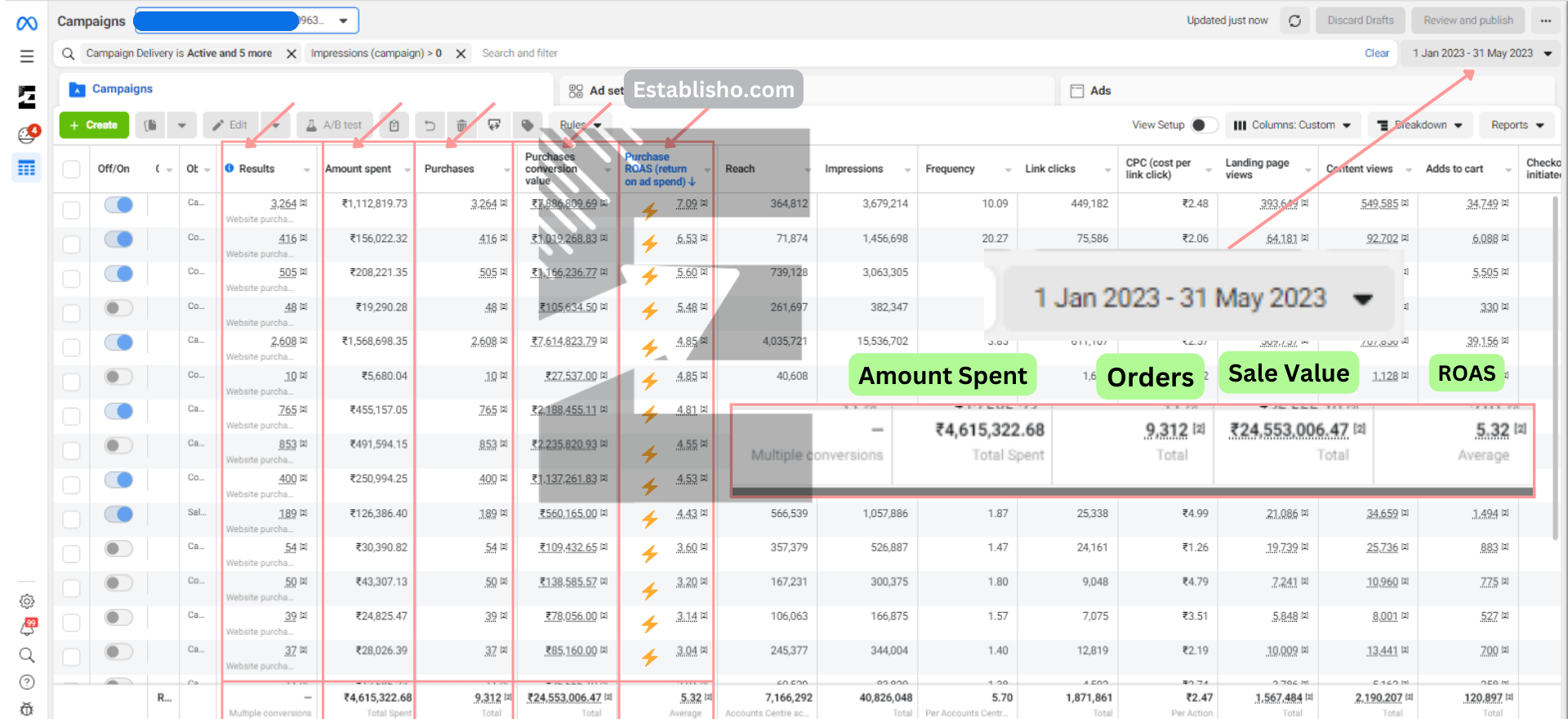The height and width of the screenshot is (719, 1568).
Task: Open the hamburger navigation menu
Action: tap(27, 56)
